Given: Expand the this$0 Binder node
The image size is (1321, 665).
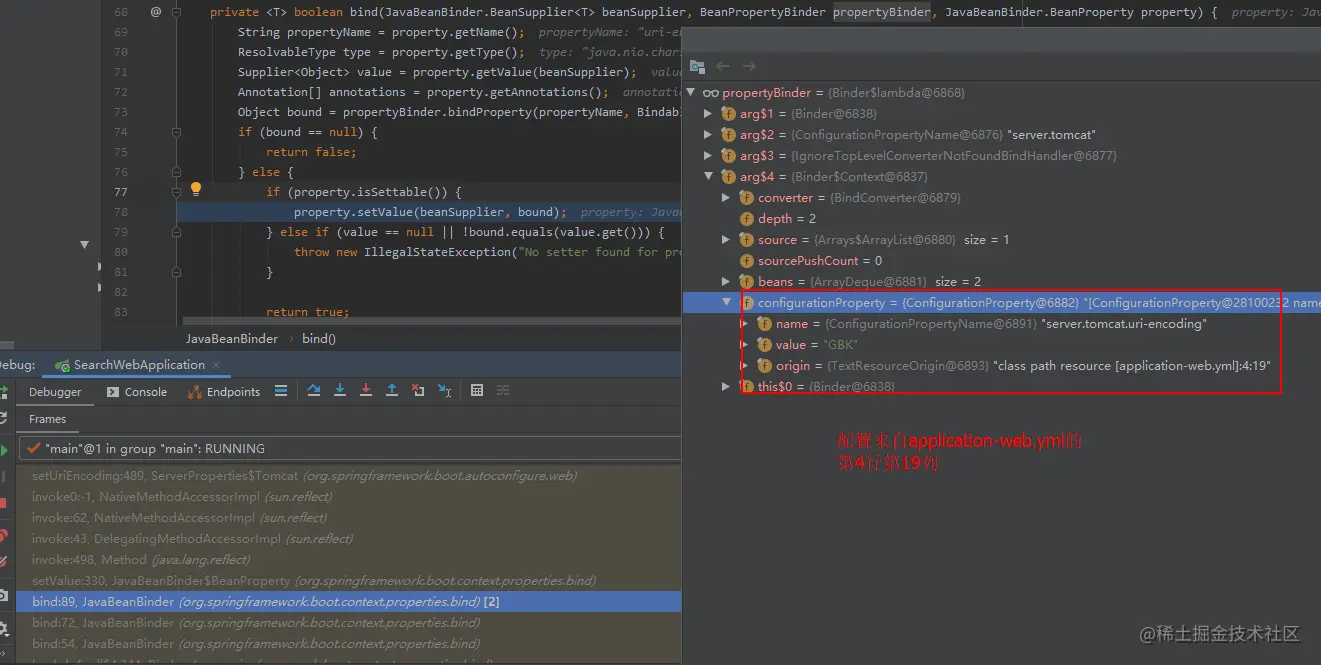Looking at the screenshot, I should pyautogui.click(x=726, y=387).
